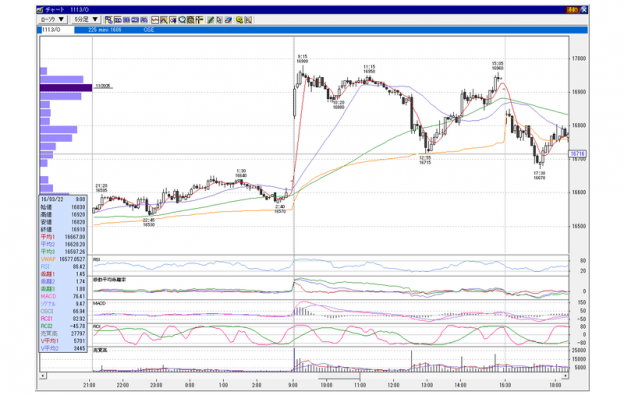Click the left arrow of horizontal scrollbar
The image size is (624, 395).
pos(43,376)
